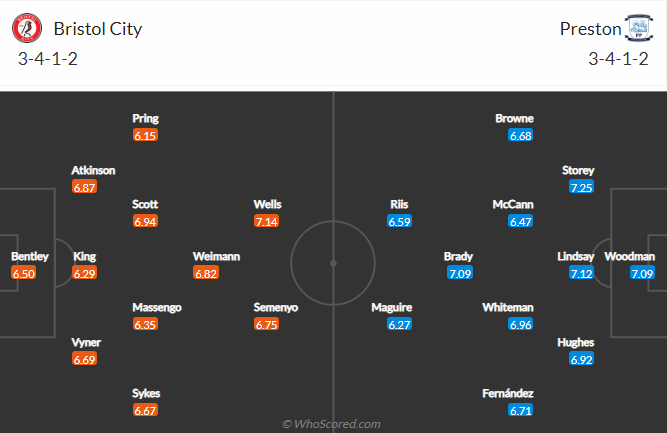Click Bristol City's 3-4-1-2 formation text
The width and height of the screenshot is (667, 433).
(x=48, y=59)
